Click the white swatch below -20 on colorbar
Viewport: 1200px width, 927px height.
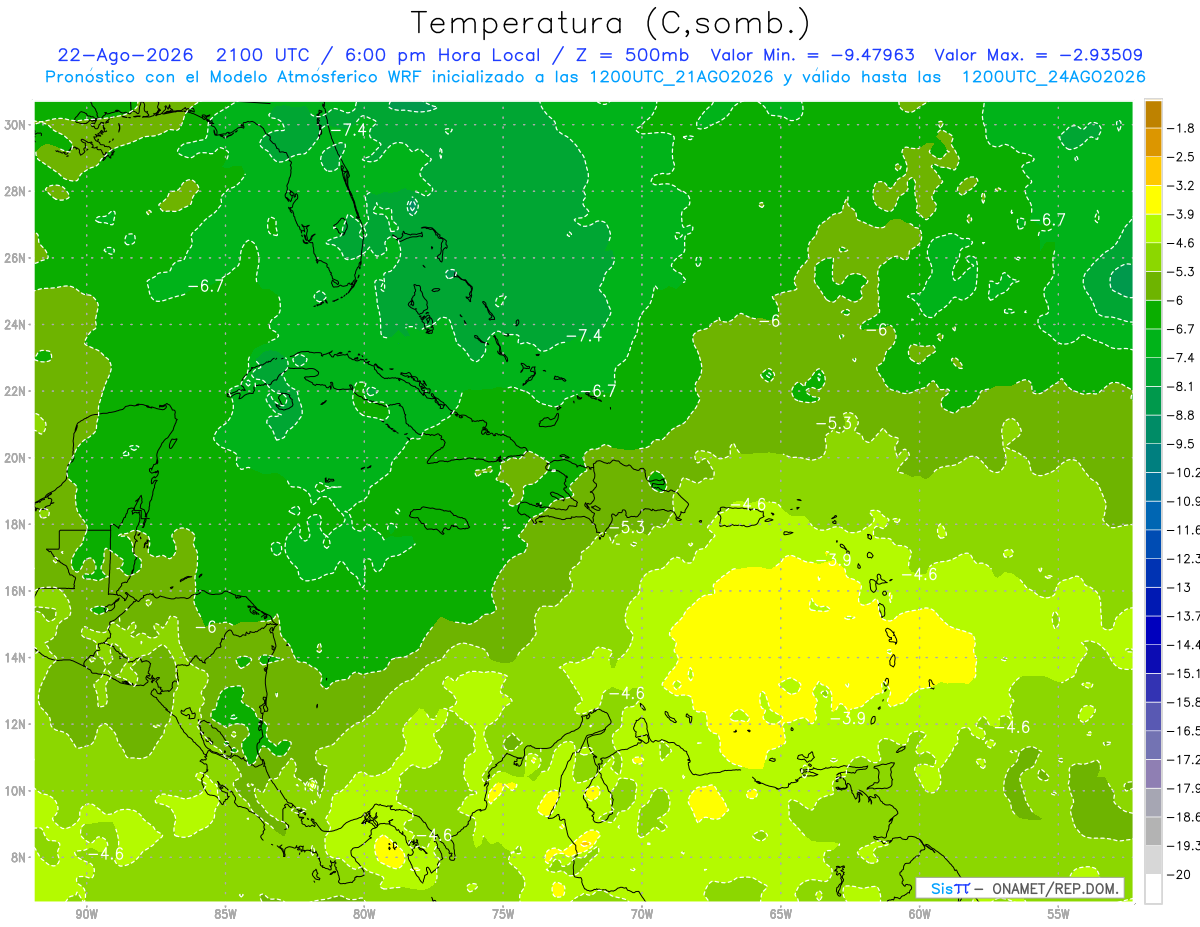[x=1153, y=888]
